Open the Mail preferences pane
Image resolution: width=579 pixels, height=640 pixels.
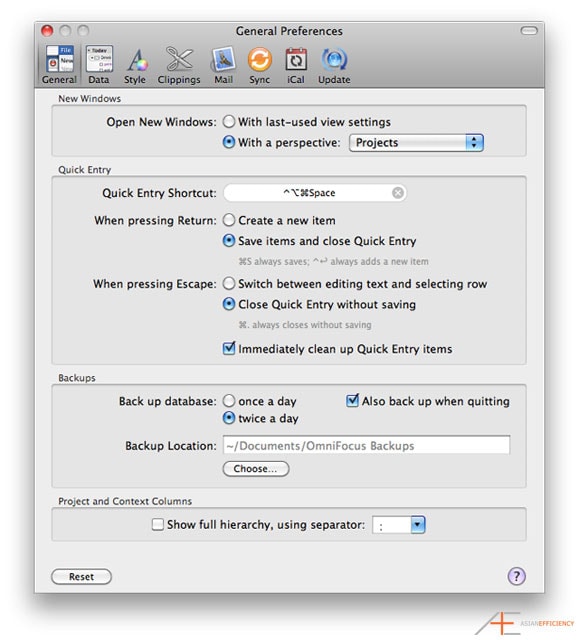click(223, 65)
